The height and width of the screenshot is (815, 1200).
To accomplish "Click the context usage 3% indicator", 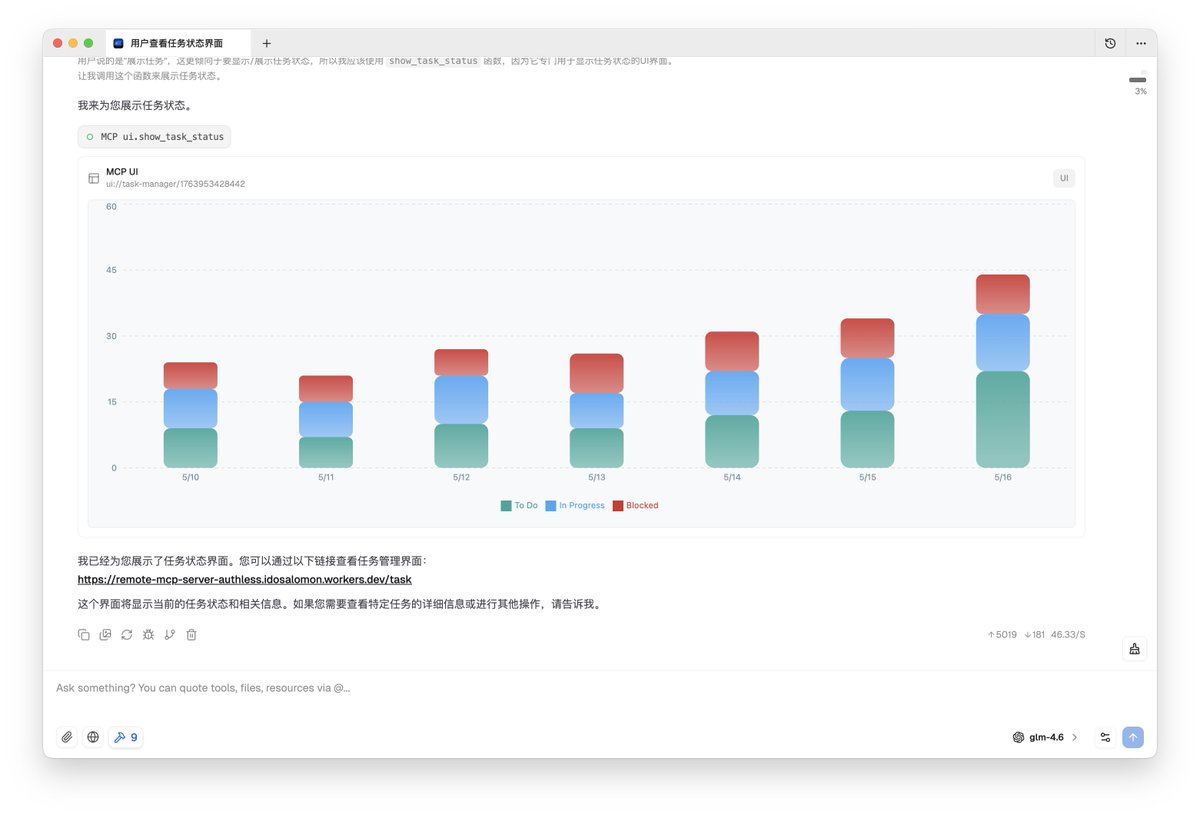I will click(x=1138, y=84).
